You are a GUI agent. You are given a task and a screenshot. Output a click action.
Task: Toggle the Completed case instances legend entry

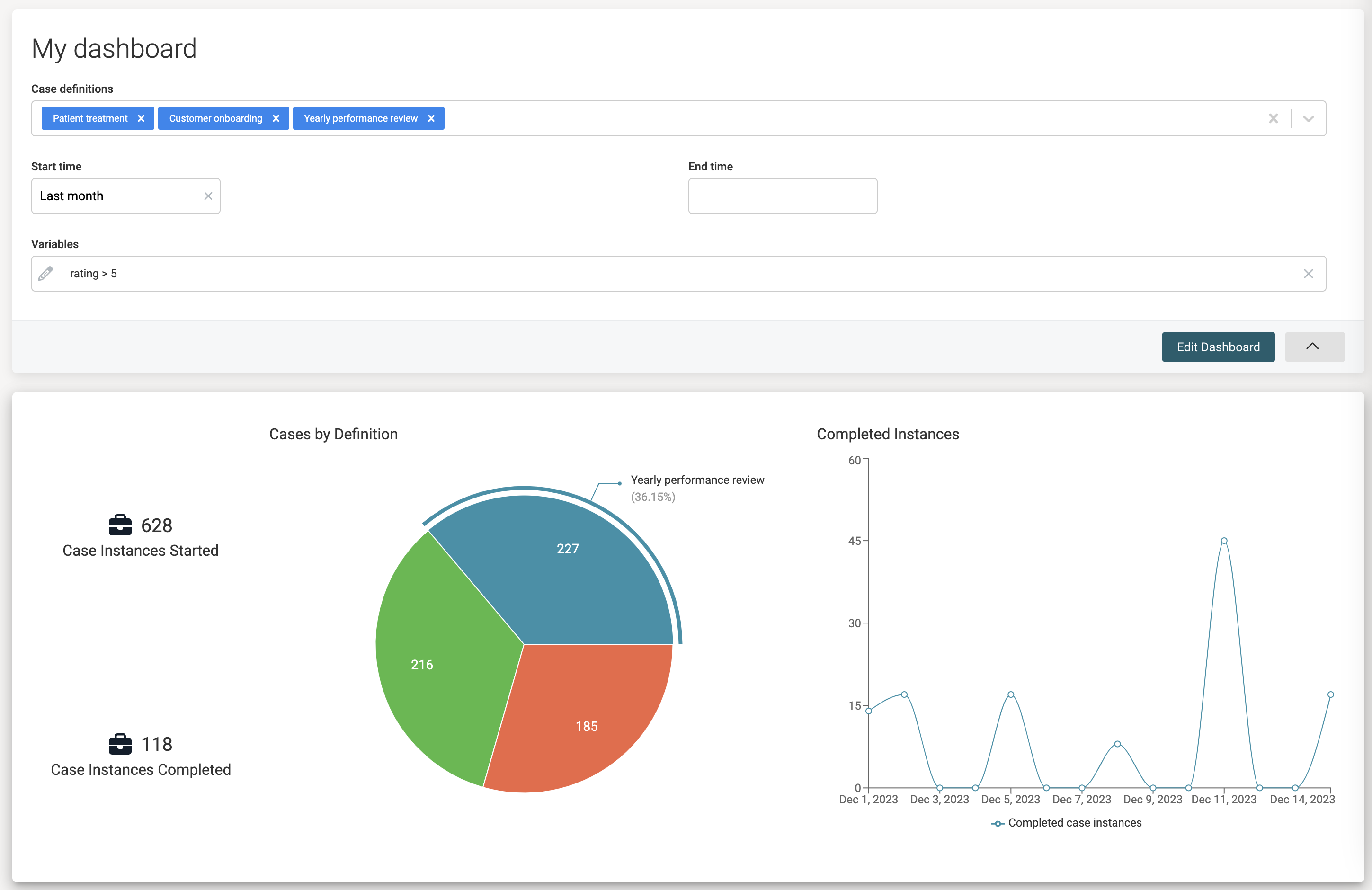[x=1067, y=823]
